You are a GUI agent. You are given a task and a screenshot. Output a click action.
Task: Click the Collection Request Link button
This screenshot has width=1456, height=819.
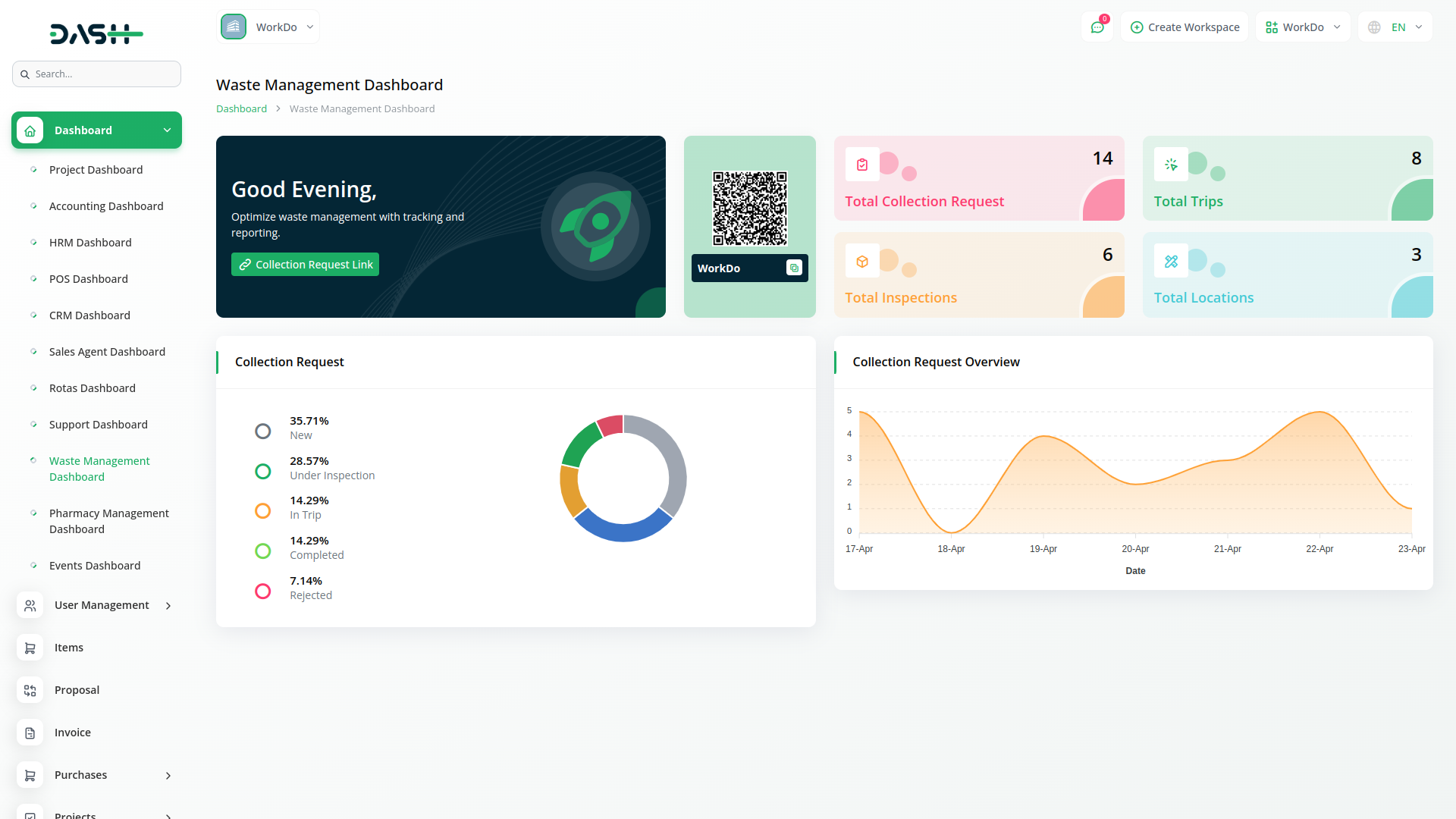click(305, 265)
